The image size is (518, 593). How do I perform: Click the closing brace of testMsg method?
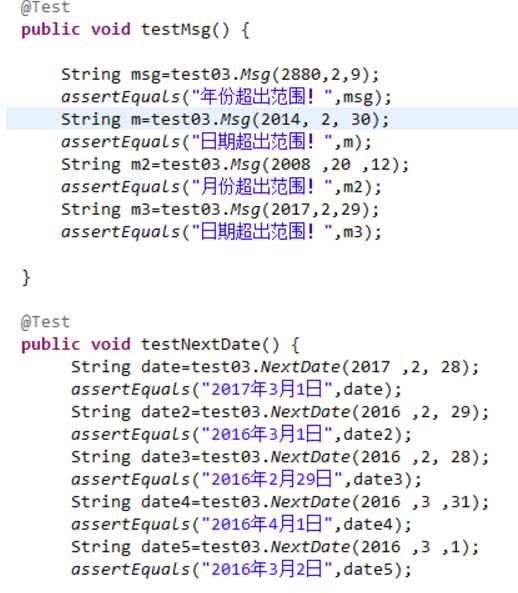(26, 277)
